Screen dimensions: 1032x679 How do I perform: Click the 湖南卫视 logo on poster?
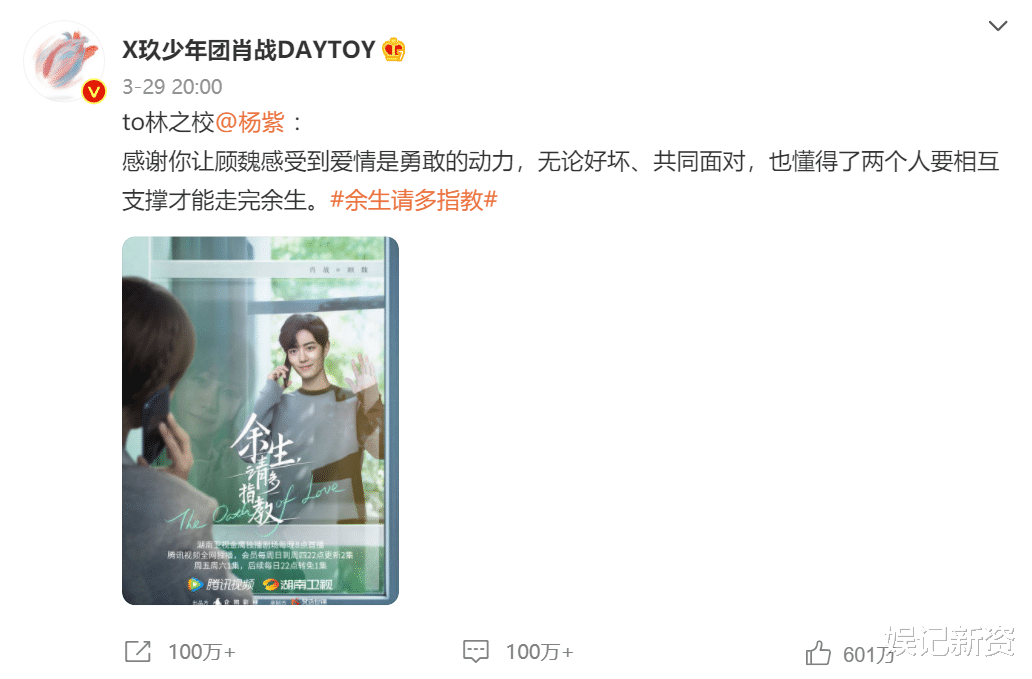tap(297, 584)
